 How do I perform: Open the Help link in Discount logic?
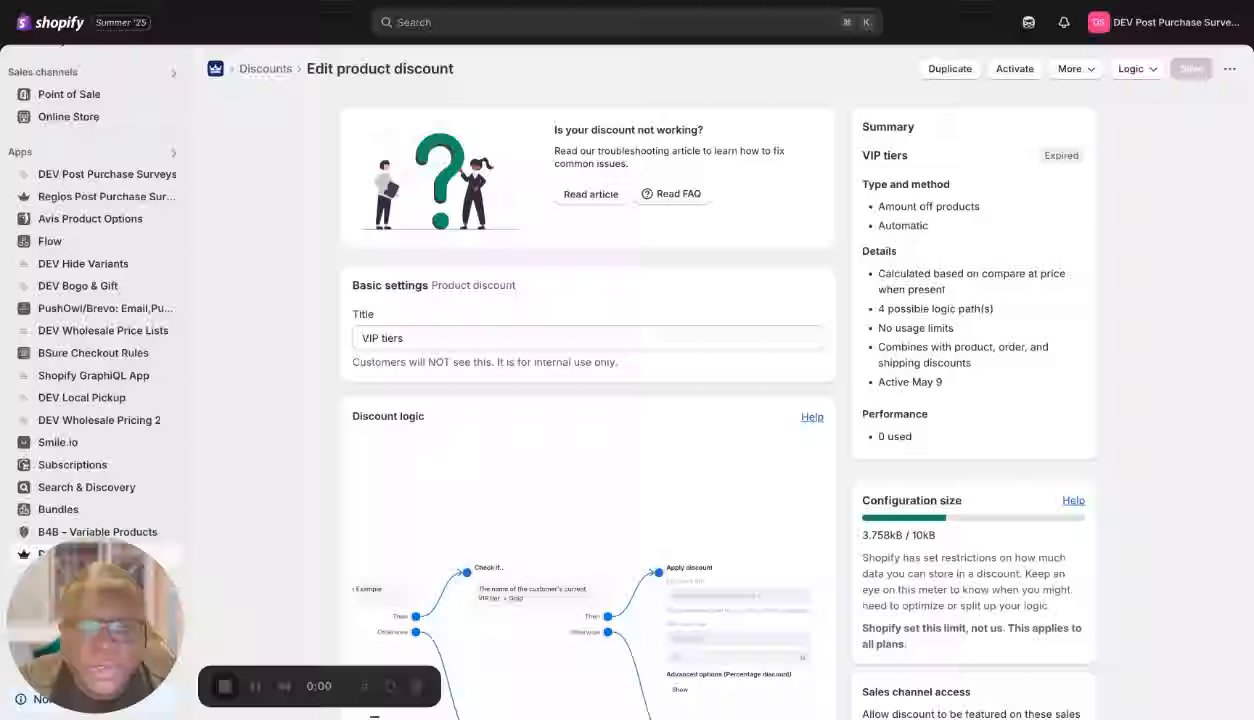812,417
